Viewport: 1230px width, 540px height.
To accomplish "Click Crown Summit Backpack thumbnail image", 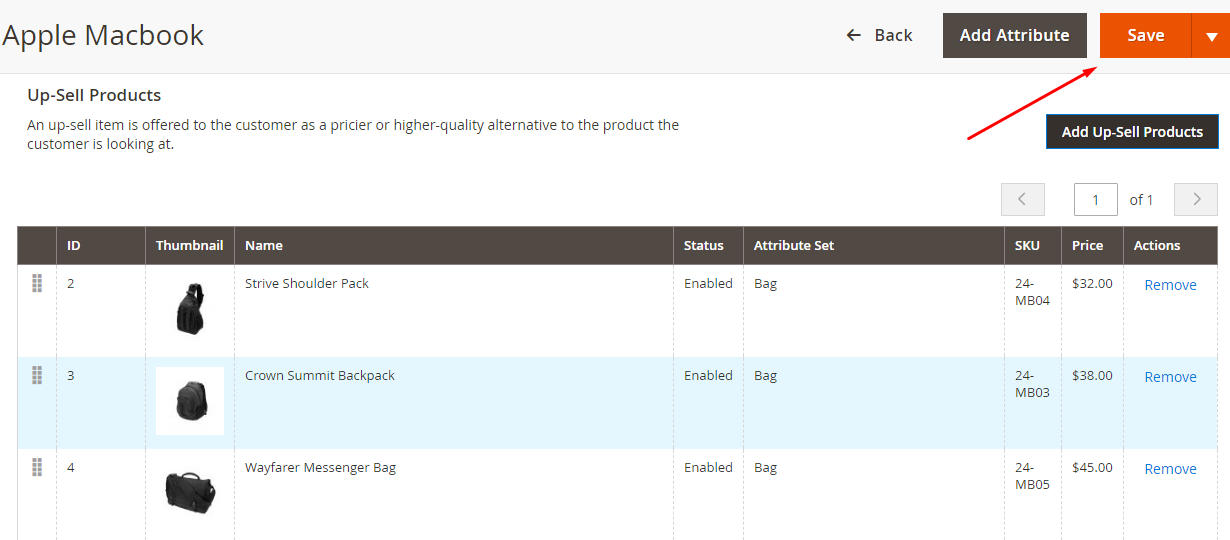I will tap(189, 400).
